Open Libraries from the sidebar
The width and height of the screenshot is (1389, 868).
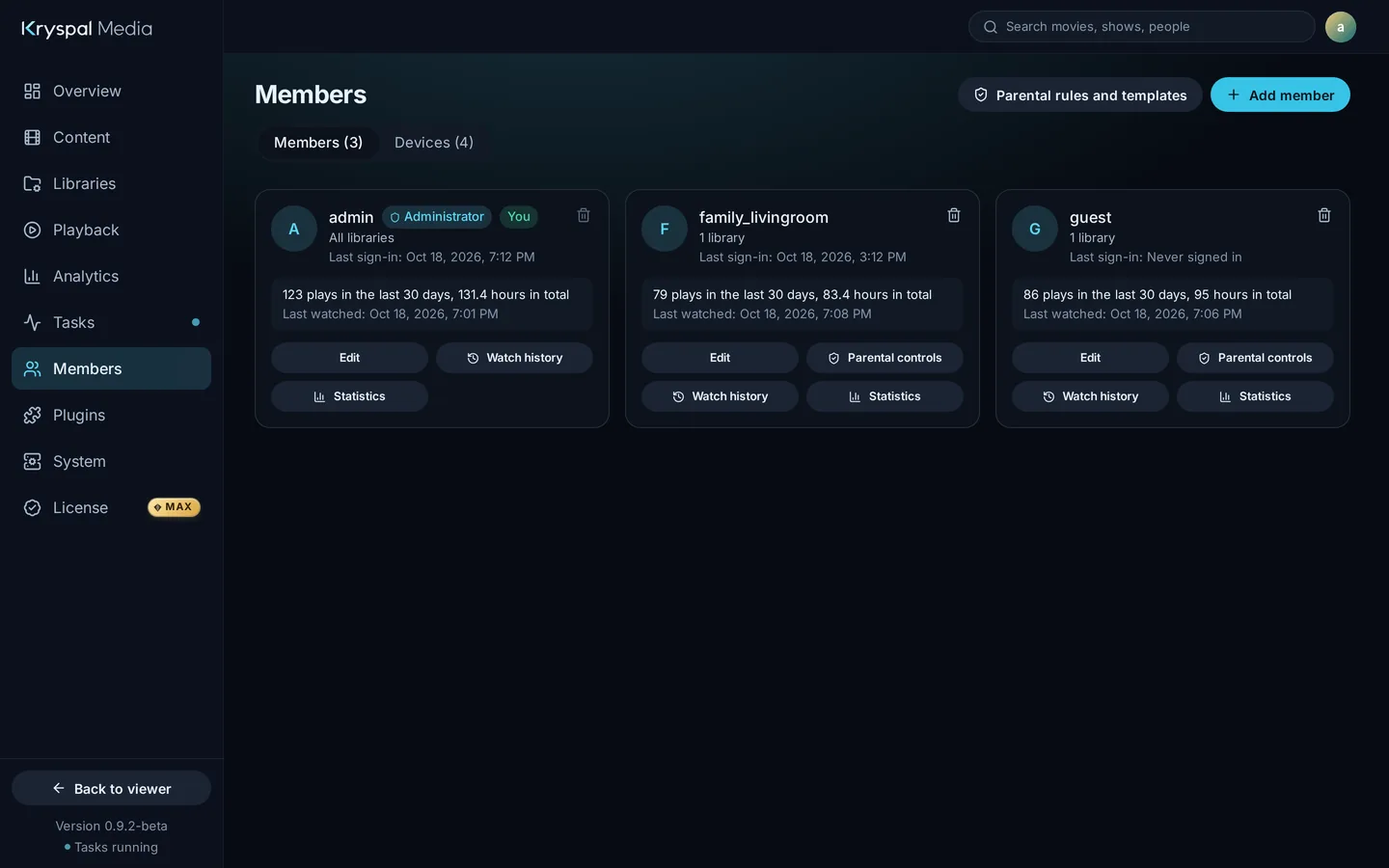pos(111,183)
